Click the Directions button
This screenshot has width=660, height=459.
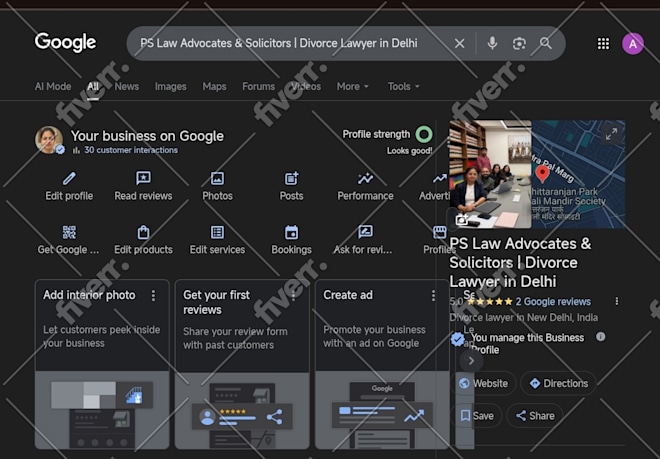pos(559,383)
